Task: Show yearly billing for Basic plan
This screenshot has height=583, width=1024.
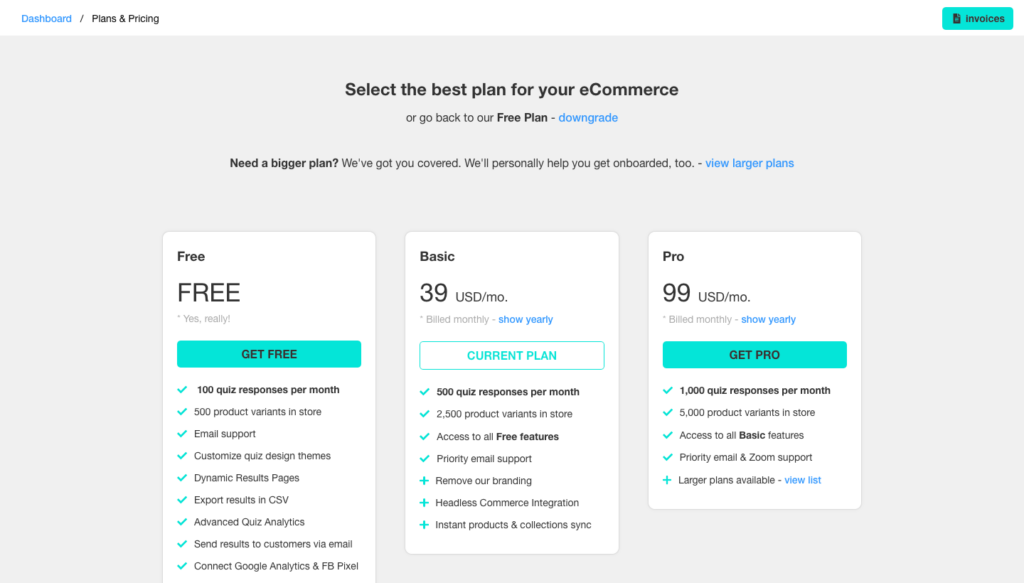Action: click(x=526, y=319)
